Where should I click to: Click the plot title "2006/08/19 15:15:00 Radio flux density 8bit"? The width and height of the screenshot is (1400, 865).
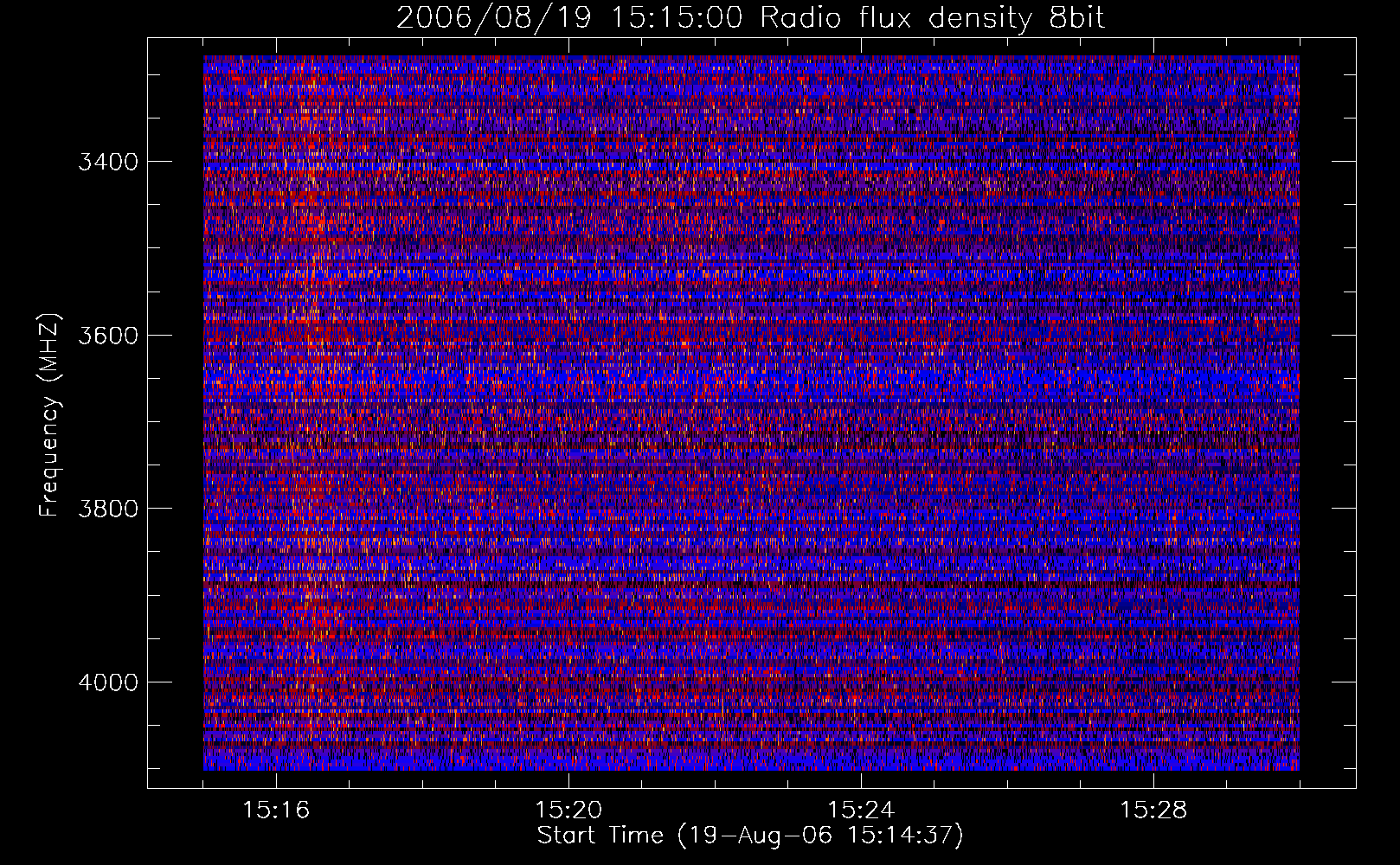point(751,18)
